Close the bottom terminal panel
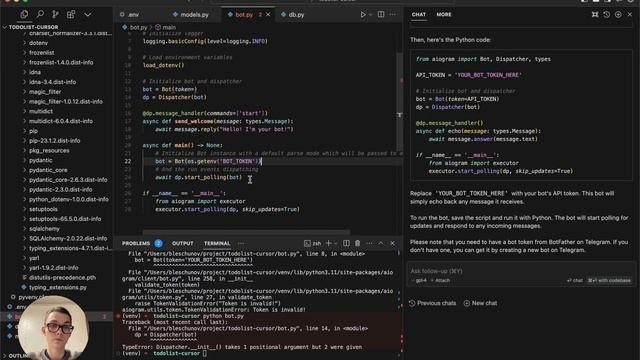The width and height of the screenshot is (640, 360). tap(393, 243)
